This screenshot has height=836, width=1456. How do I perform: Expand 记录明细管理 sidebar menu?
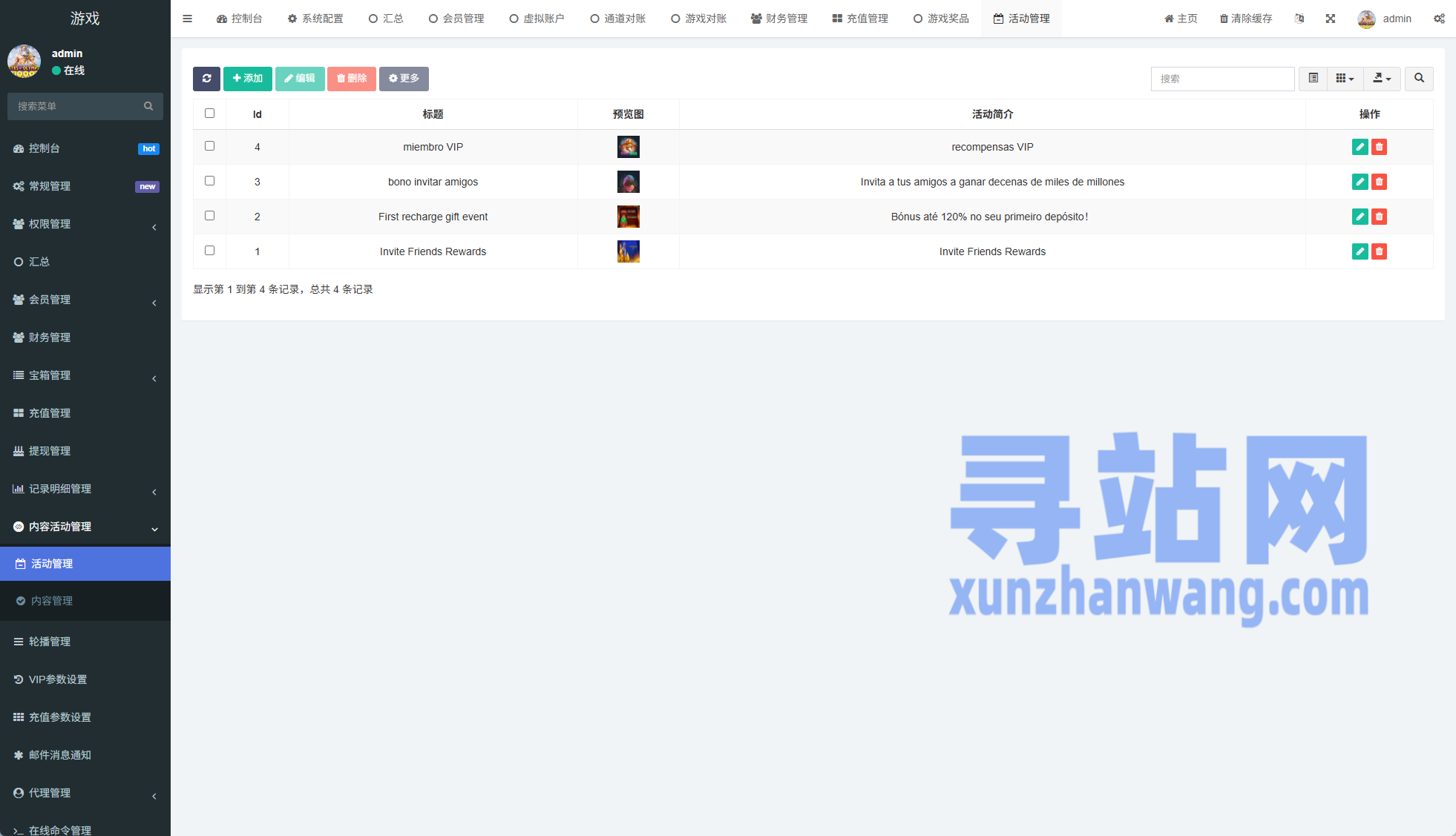pos(85,489)
